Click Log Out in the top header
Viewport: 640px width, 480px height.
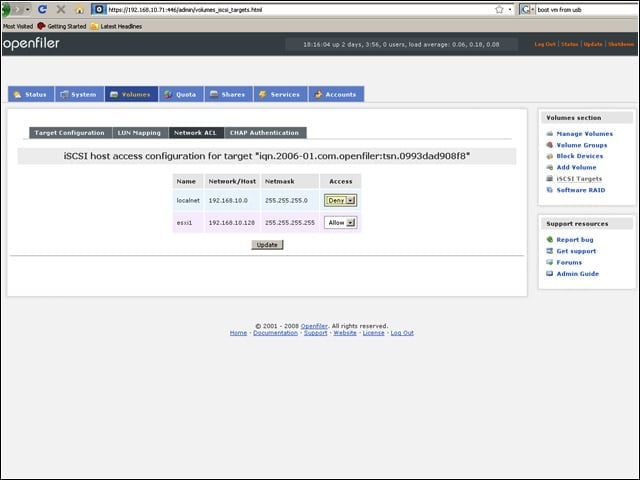coord(545,44)
